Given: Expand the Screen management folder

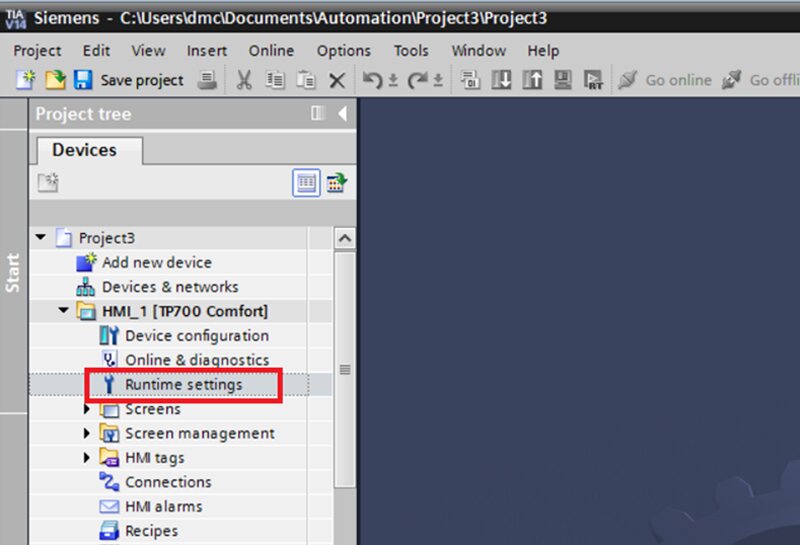Looking at the screenshot, I should (x=87, y=433).
